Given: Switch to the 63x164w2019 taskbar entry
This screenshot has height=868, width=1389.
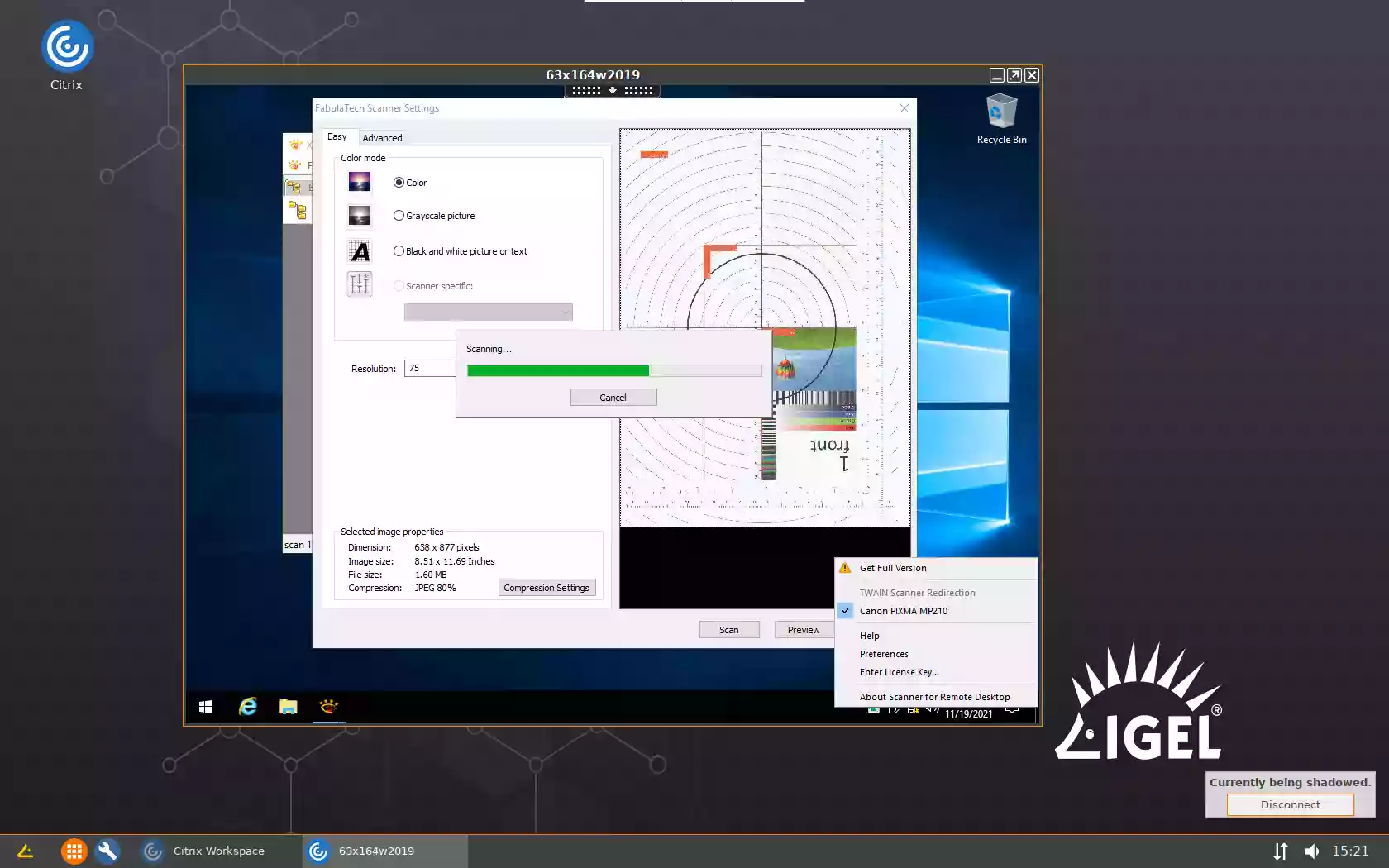Looking at the screenshot, I should (385, 851).
